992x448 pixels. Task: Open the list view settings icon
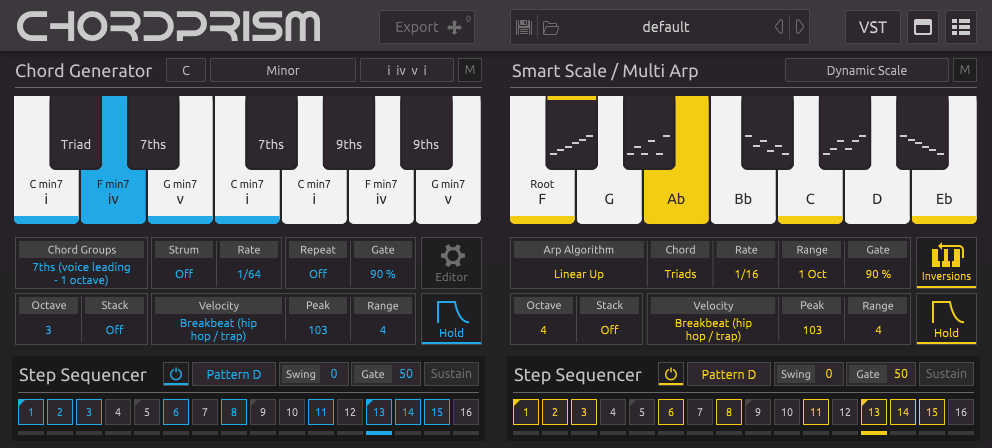click(x=960, y=28)
